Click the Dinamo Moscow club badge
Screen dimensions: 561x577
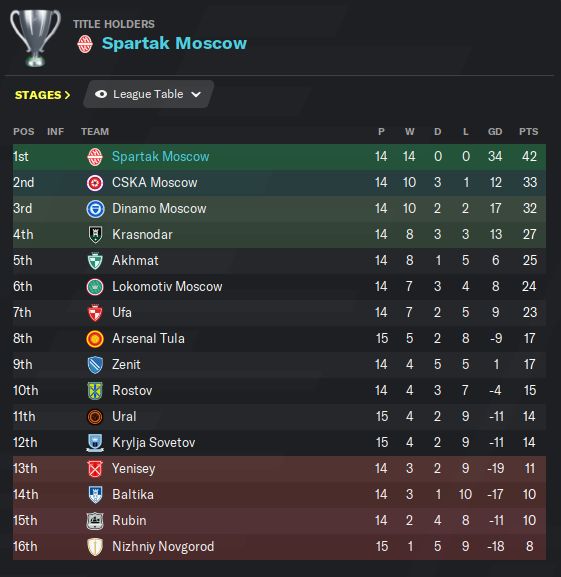[x=95, y=209]
